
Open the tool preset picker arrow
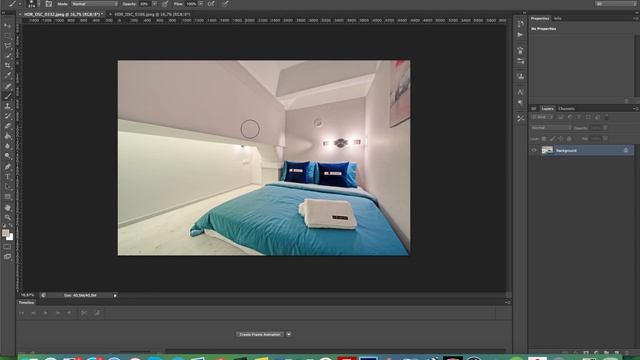click(x=20, y=4)
